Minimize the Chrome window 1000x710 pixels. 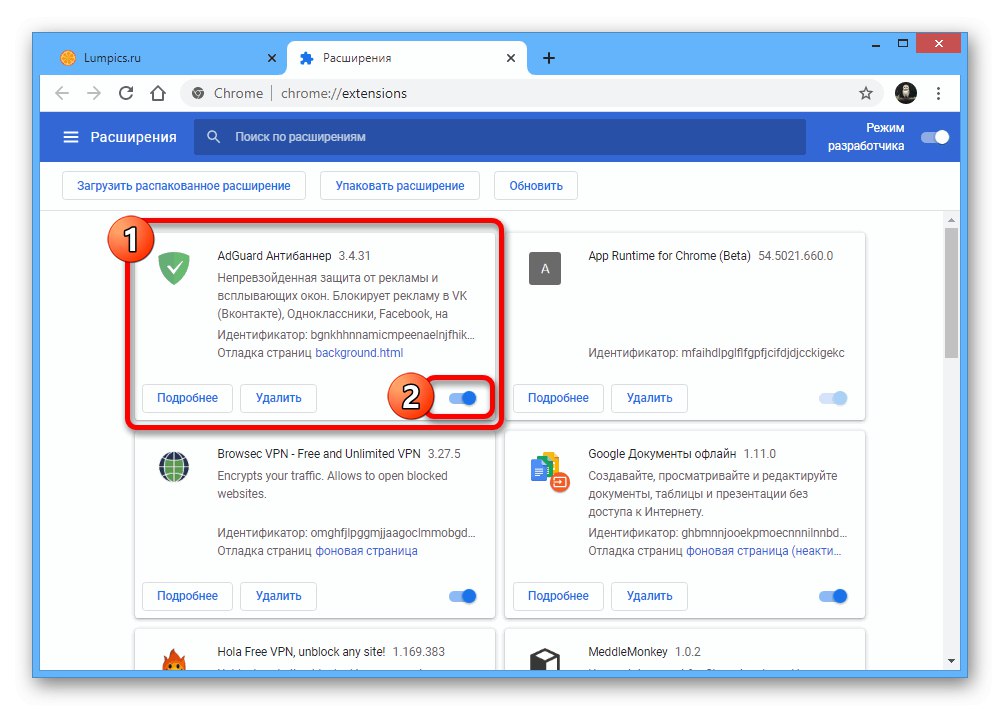pos(876,45)
